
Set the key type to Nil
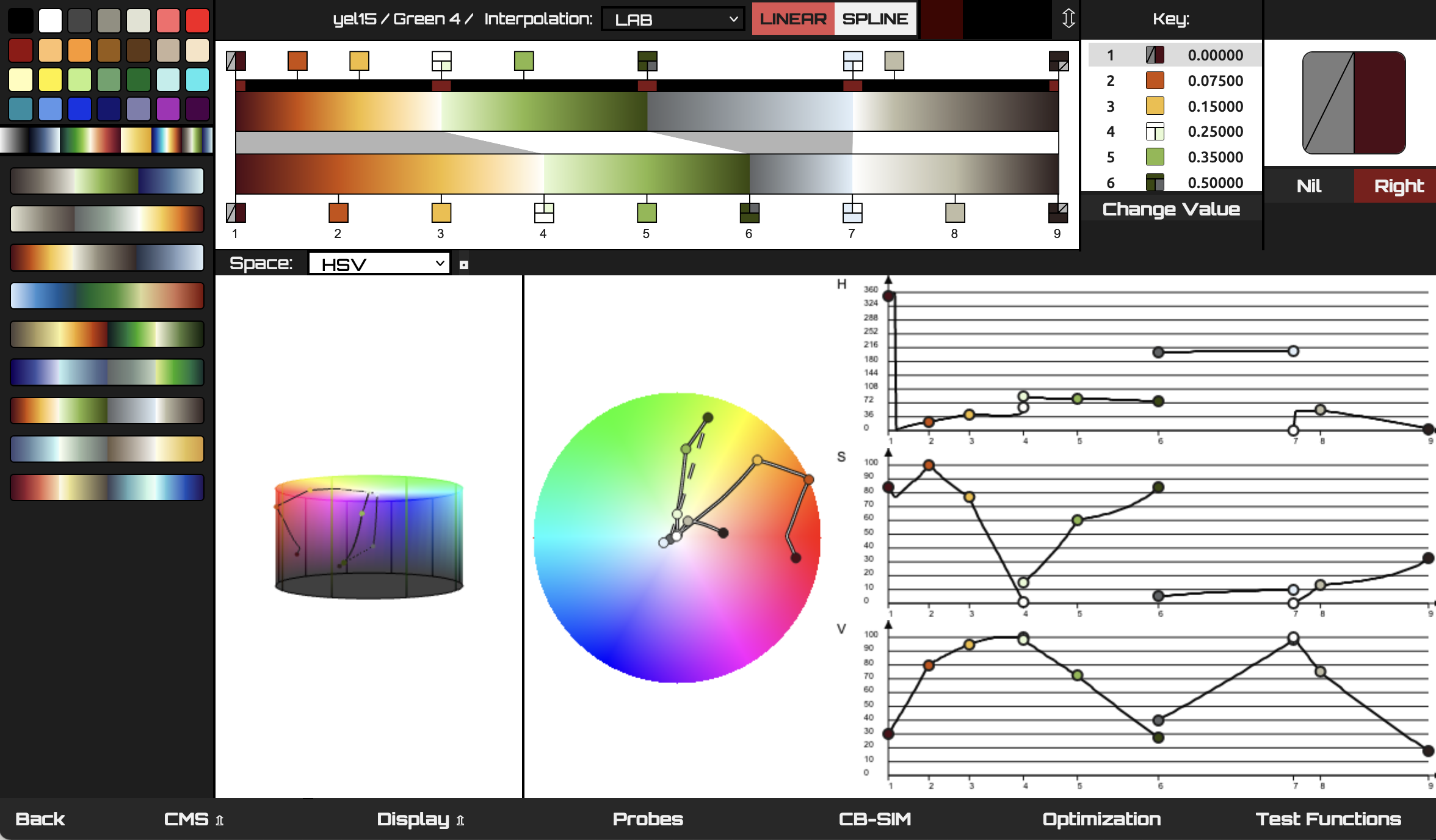pos(1308,186)
